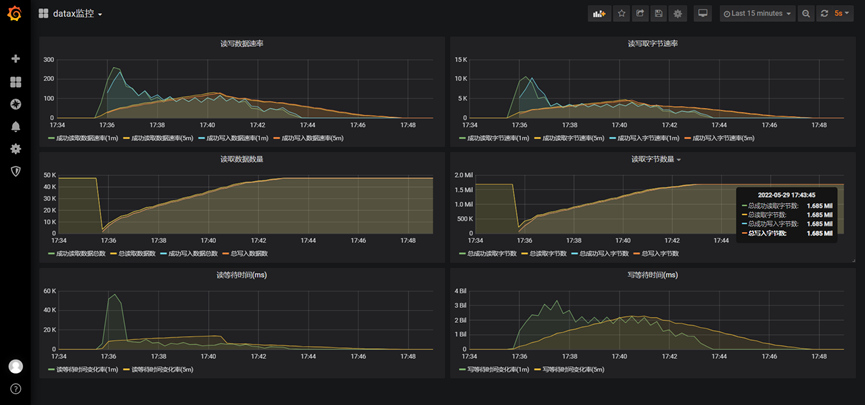The height and width of the screenshot is (405, 865).
Task: Isolate 成功写入数据速率(1m) in legend
Action: coord(237,138)
